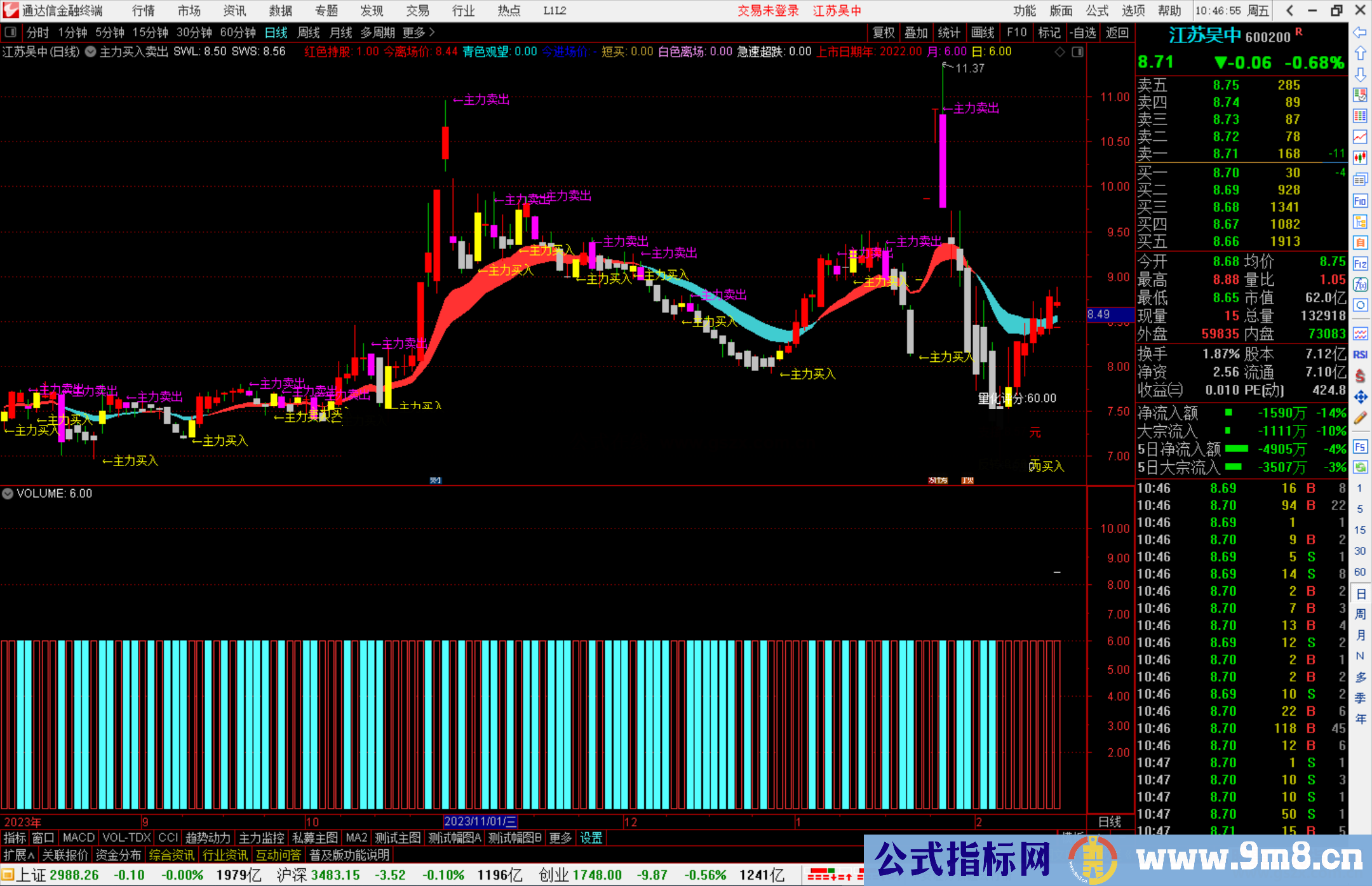Click the 2023/11/01 date marker on timeline
Image resolution: width=1372 pixels, height=886 pixels.
point(480,822)
